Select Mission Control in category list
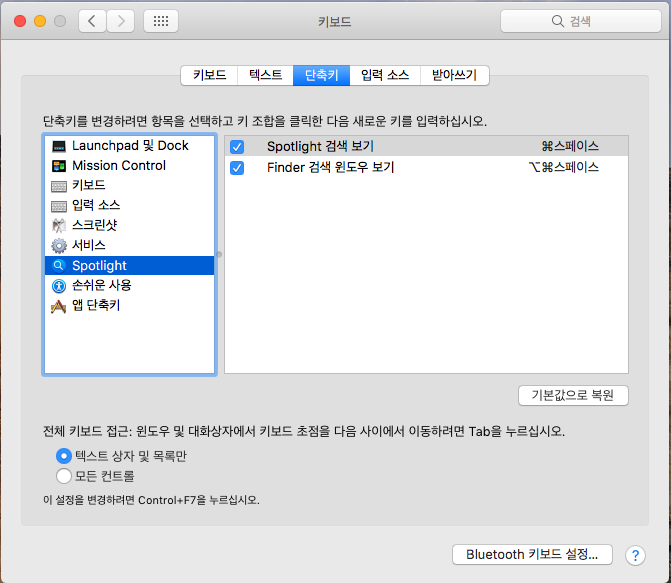Viewport: 671px width, 583px height. (129, 166)
